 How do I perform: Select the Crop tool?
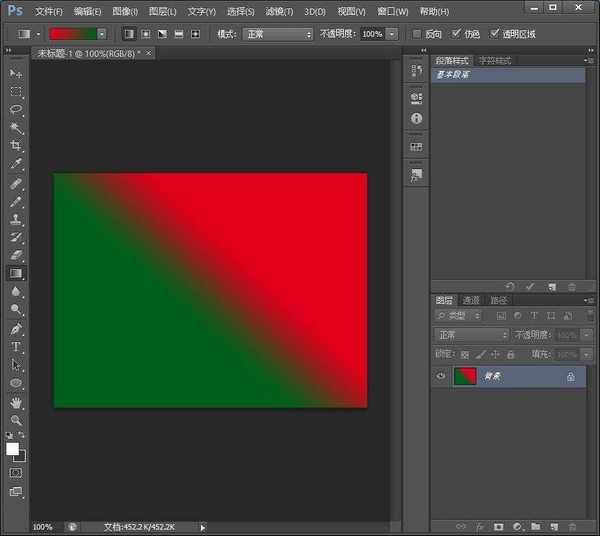[x=16, y=146]
